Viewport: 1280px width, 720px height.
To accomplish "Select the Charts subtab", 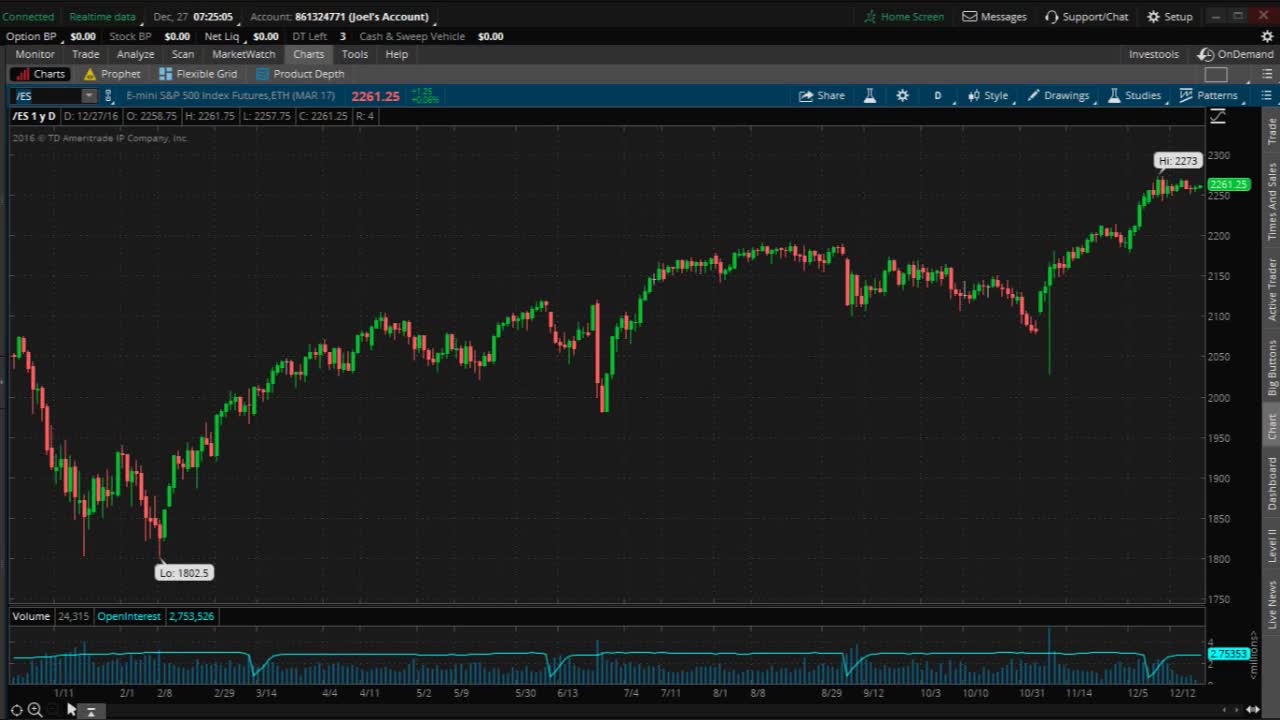I will click(x=40, y=74).
